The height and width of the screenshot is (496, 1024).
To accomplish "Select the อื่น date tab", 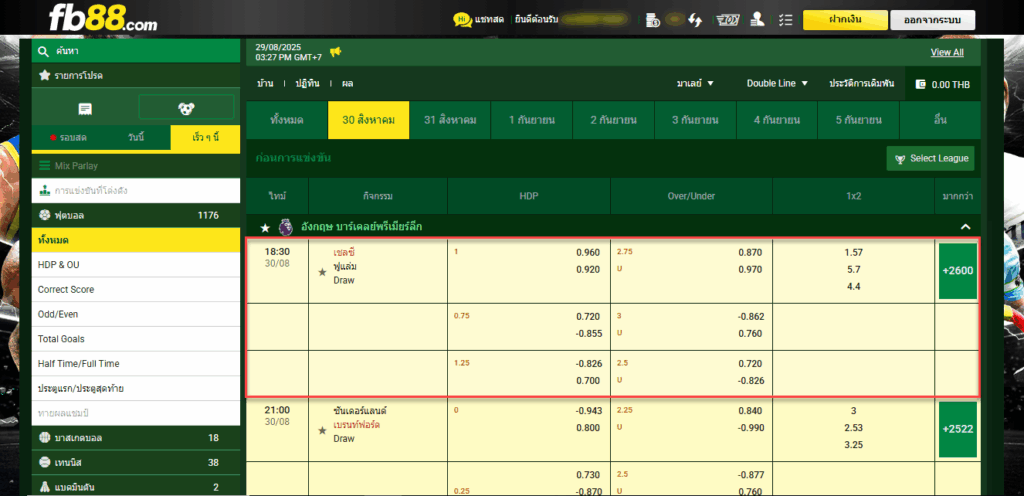I will coord(940,120).
